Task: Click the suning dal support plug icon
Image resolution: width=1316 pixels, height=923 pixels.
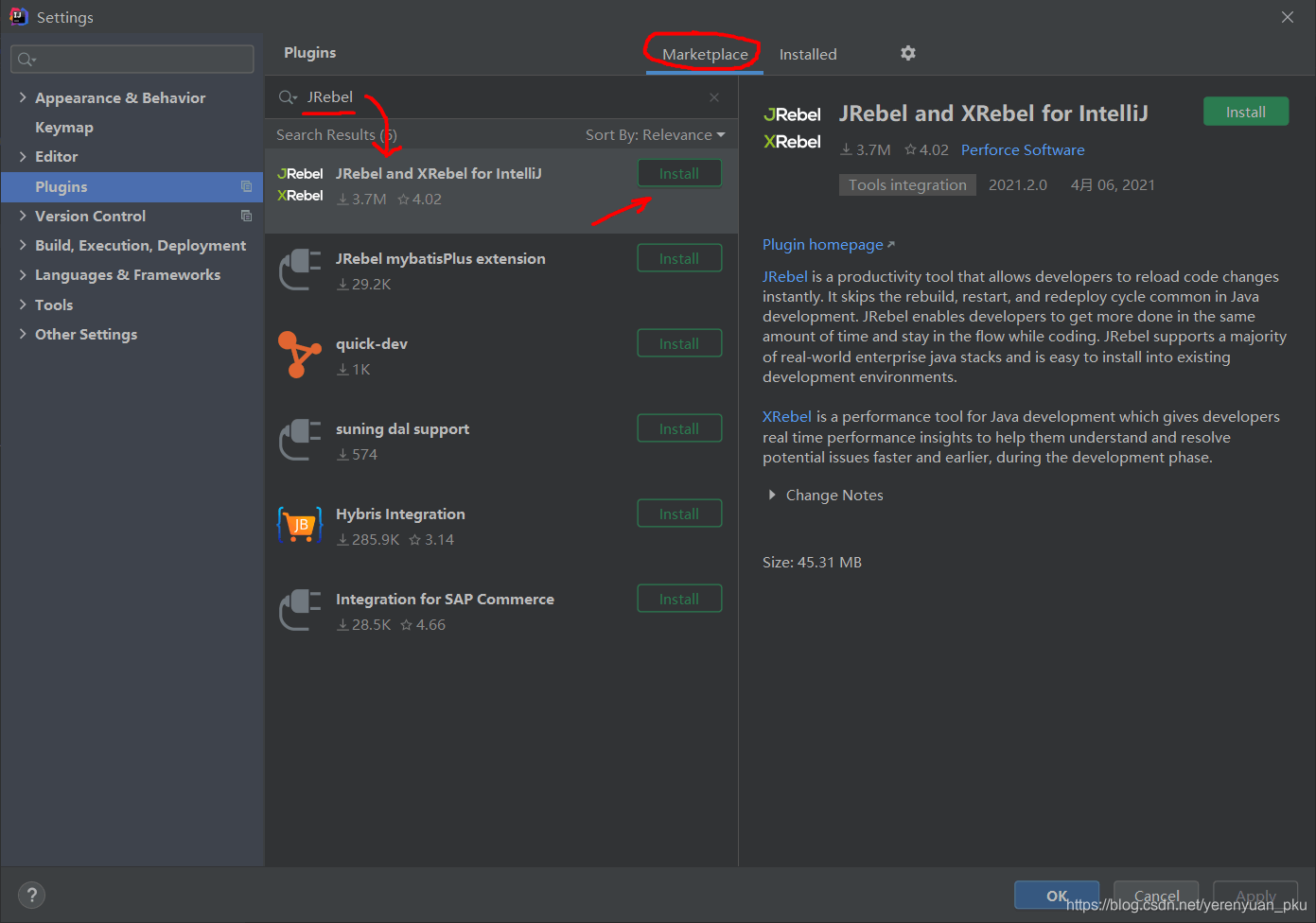Action: tap(300, 440)
